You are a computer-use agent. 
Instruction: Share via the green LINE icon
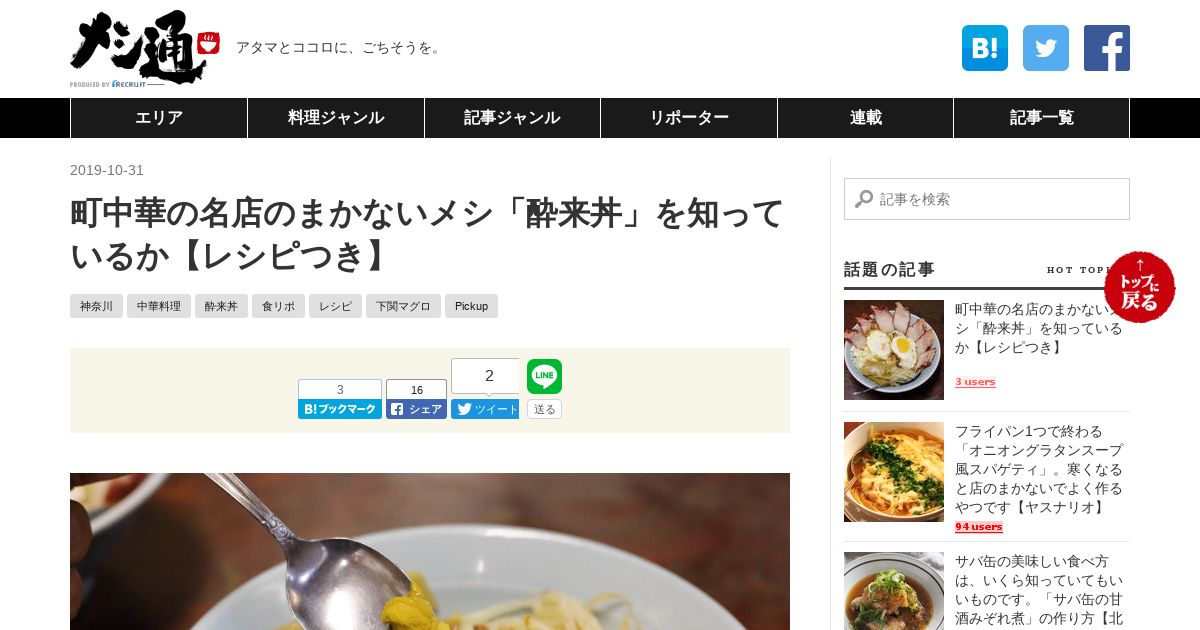544,376
